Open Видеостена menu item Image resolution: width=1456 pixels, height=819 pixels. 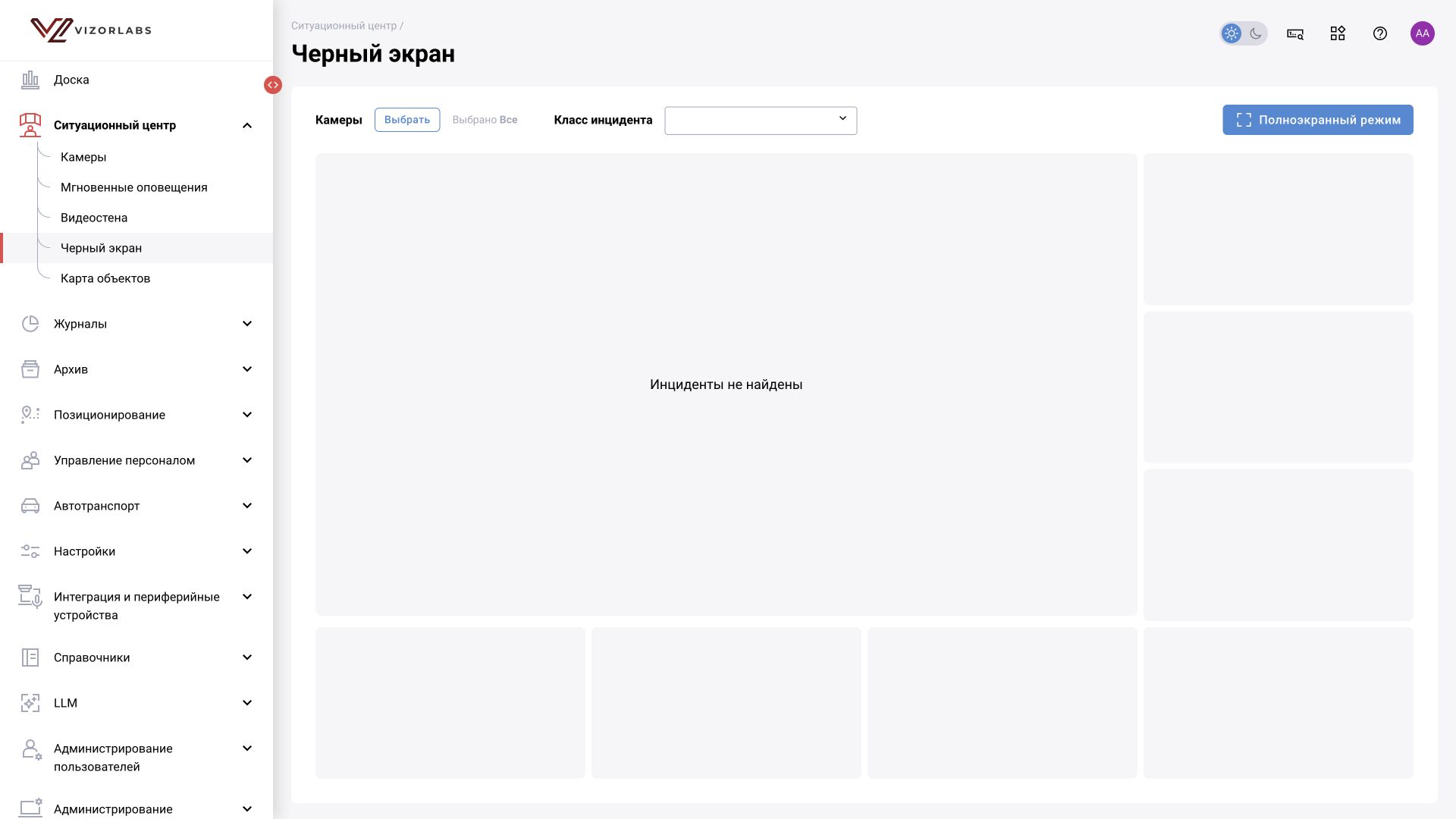tap(94, 218)
